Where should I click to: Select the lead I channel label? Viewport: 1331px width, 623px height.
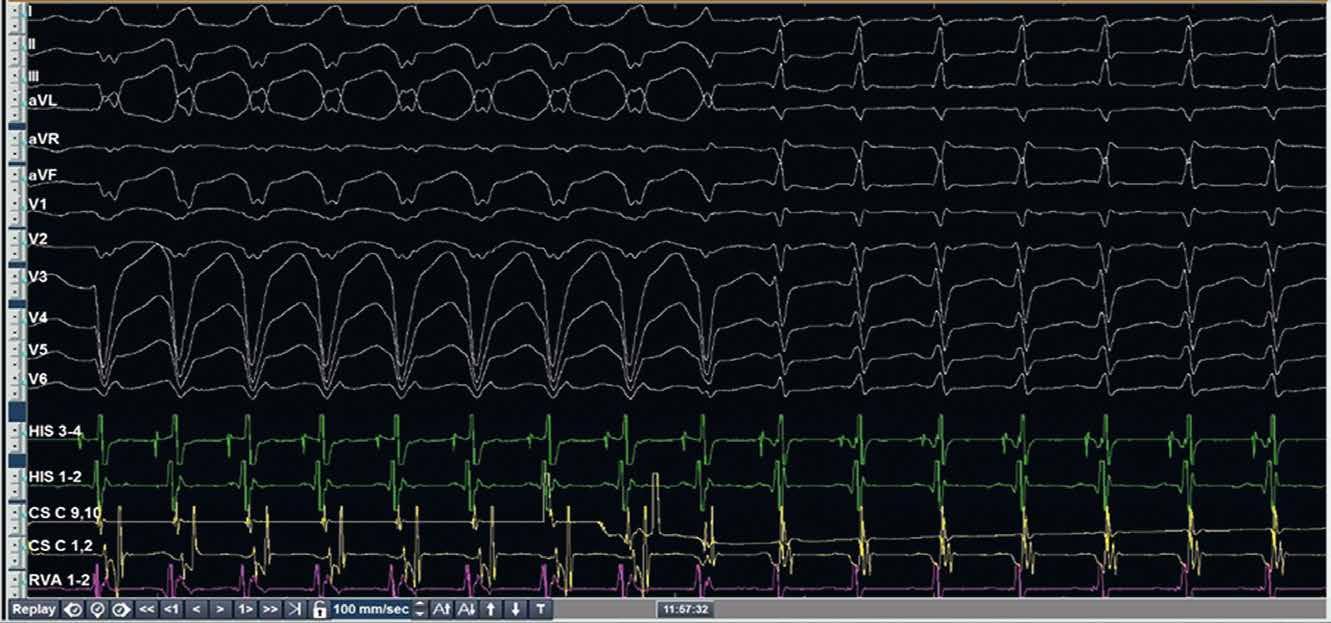pos(30,11)
